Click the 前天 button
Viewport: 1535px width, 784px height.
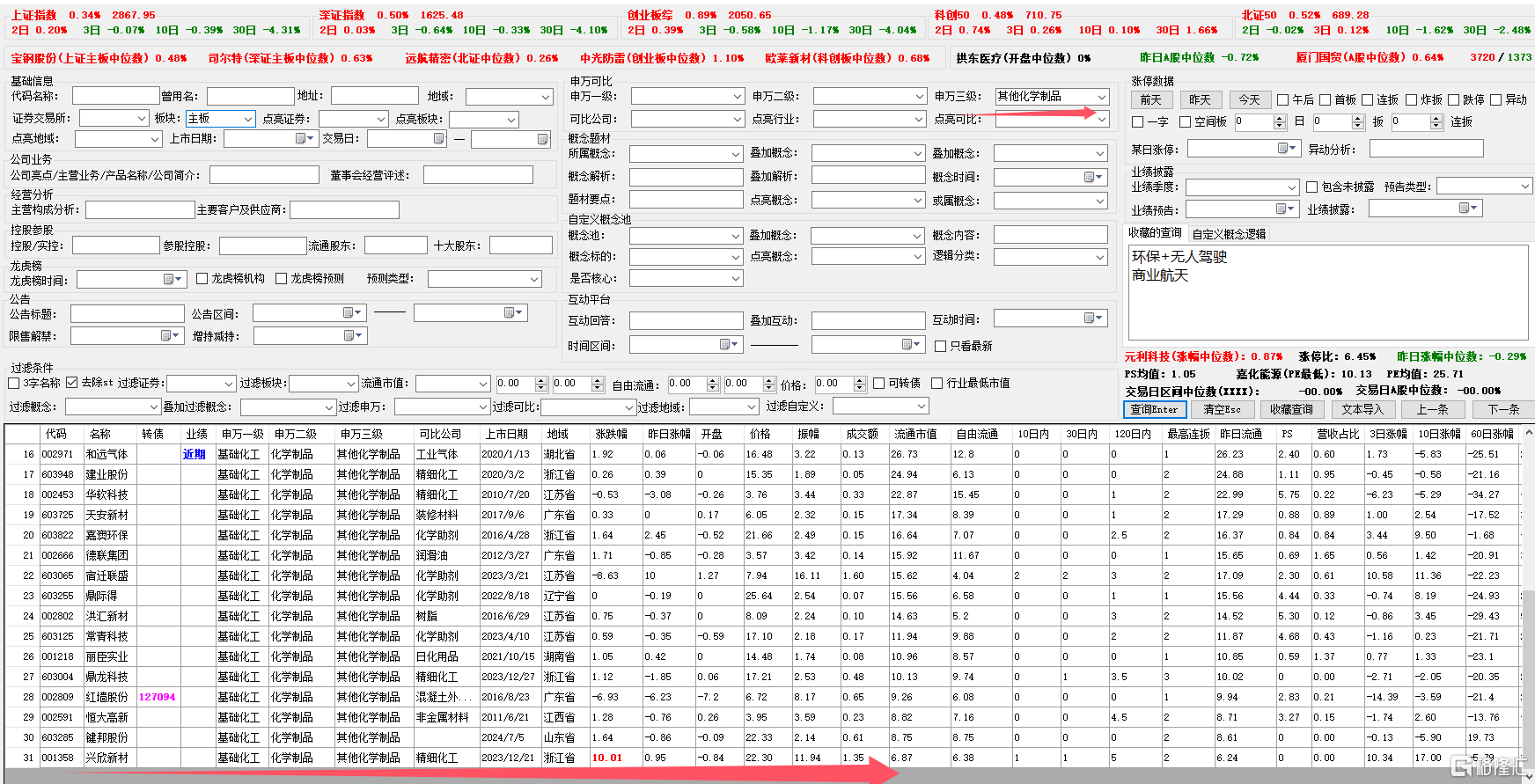pyautogui.click(x=1151, y=99)
